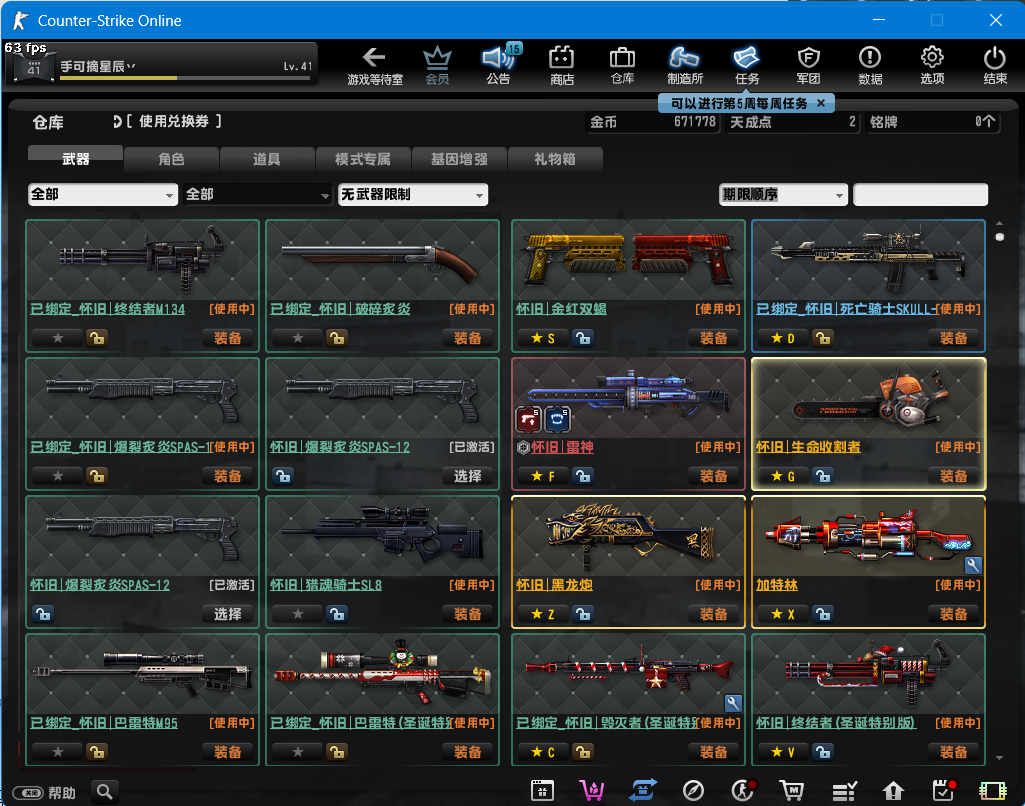This screenshot has height=806, width=1025.
Task: Toggle lock on 生命收割者 weapon
Action: coord(823,476)
